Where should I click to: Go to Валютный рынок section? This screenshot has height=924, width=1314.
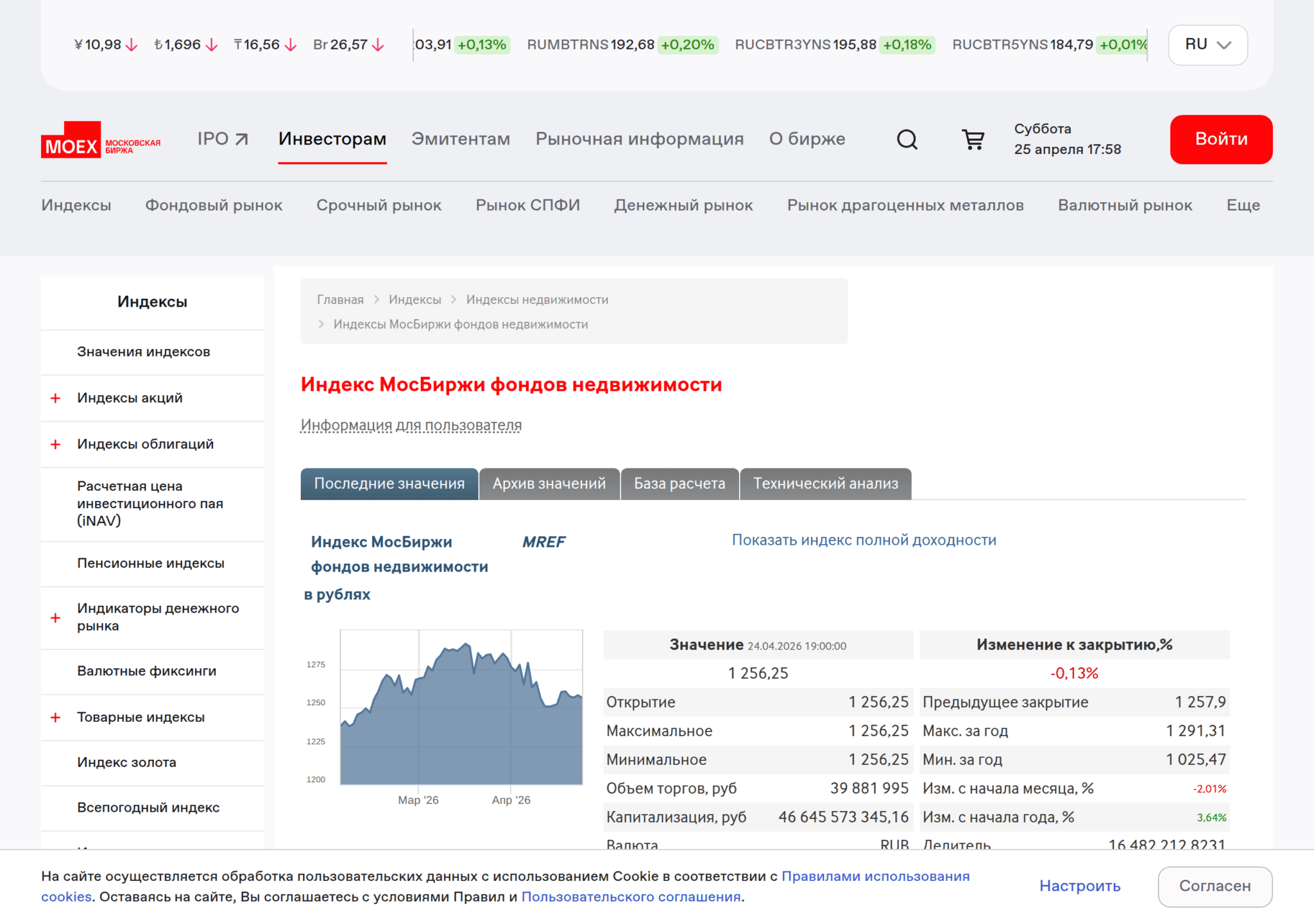(x=1125, y=205)
